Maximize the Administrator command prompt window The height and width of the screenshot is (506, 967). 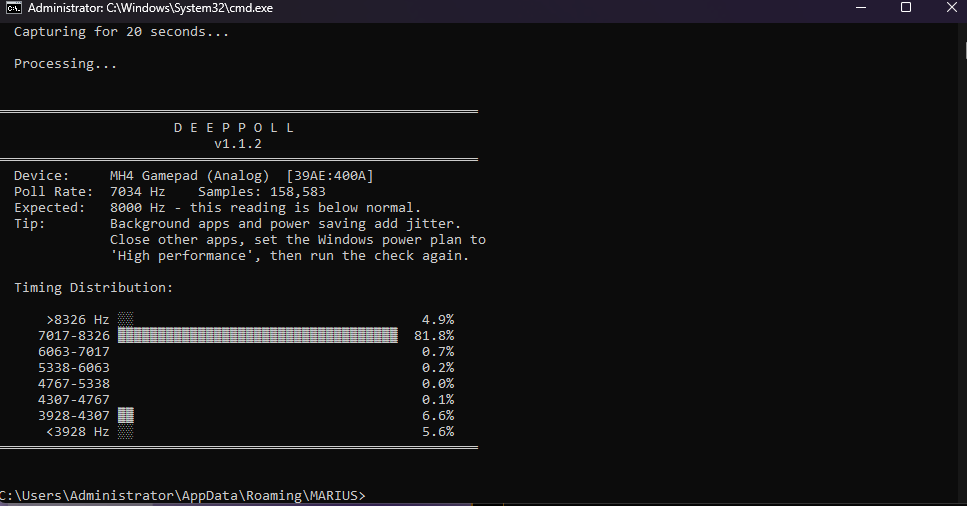pos(906,7)
